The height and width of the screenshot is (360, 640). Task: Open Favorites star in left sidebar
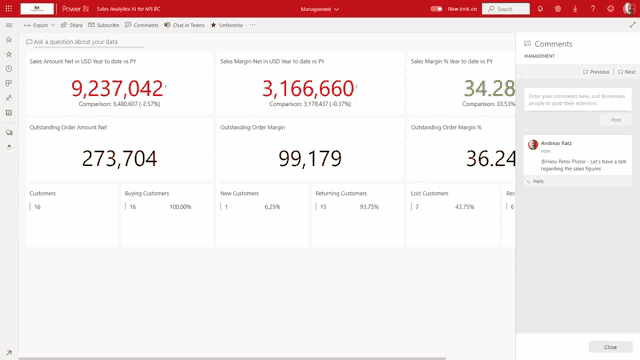(x=9, y=54)
